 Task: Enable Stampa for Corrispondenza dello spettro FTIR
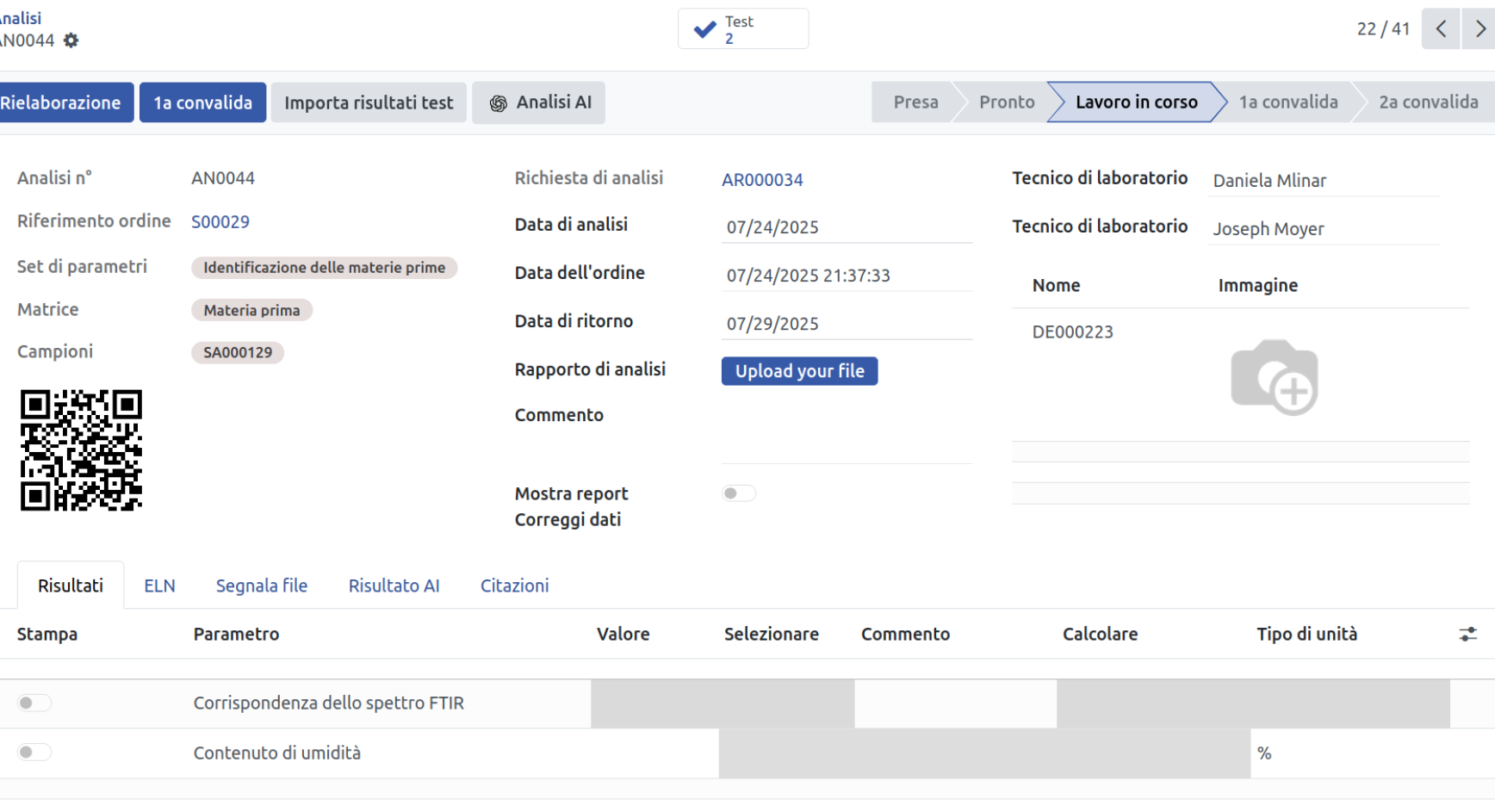(x=34, y=704)
